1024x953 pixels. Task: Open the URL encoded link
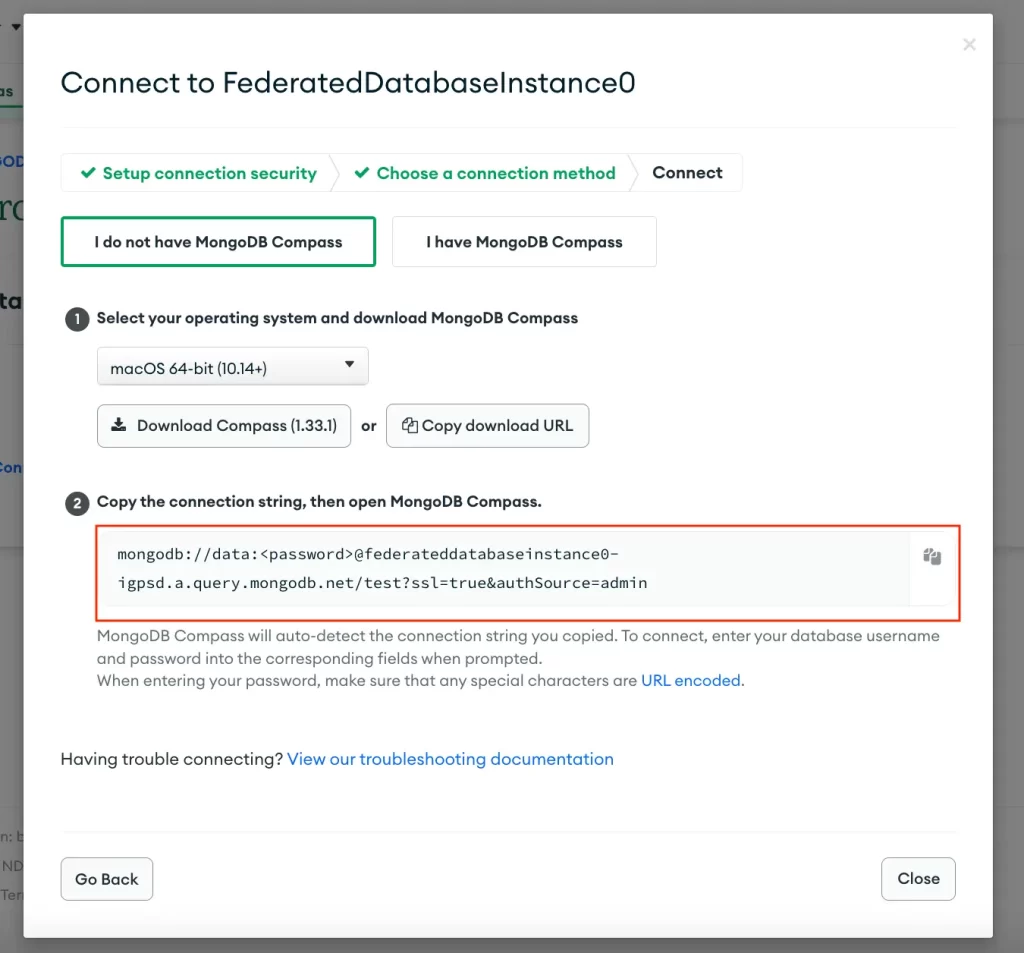tap(690, 680)
